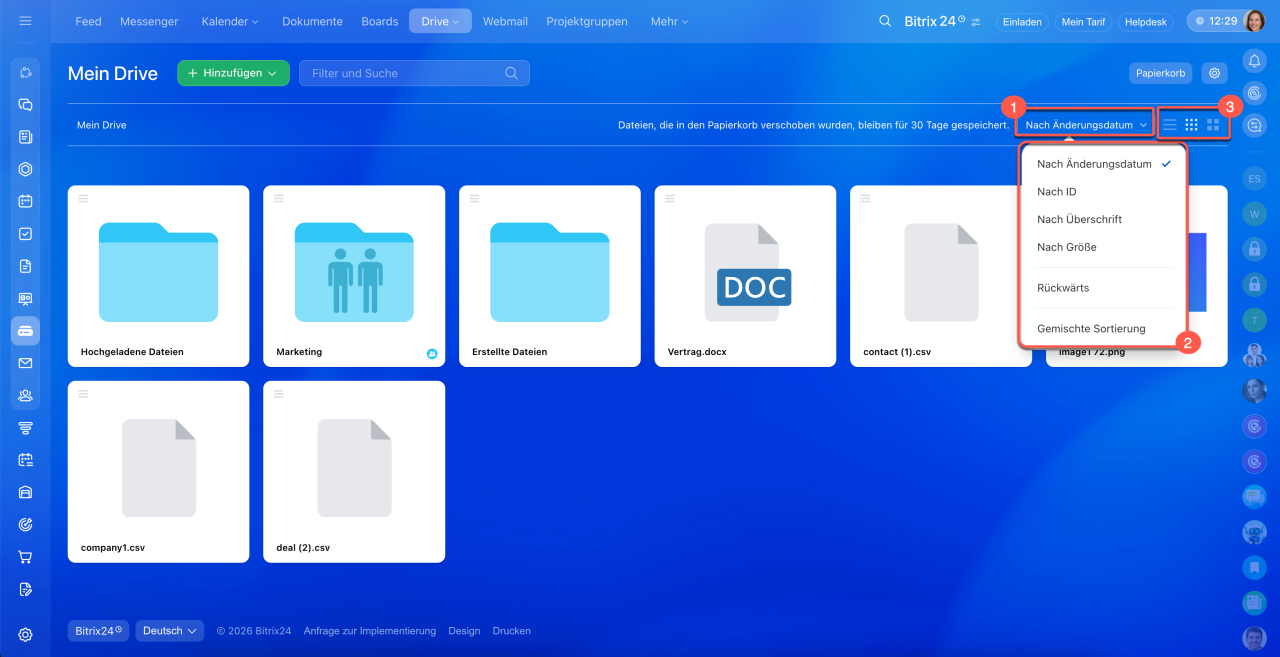Open mail envelope icon in left sidebar
The width and height of the screenshot is (1280, 657).
coord(26,363)
